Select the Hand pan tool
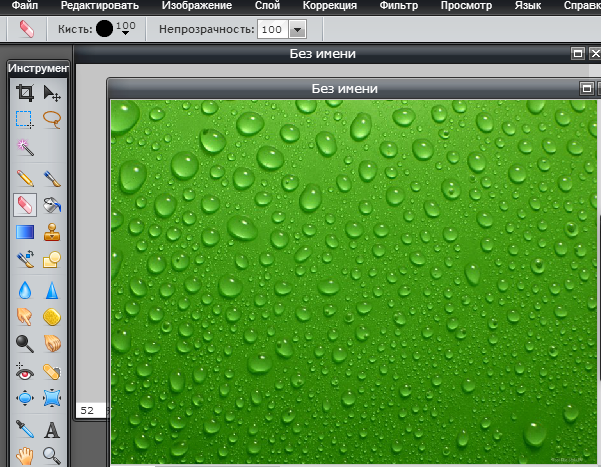Viewport: 601px width, 467px height. (25, 455)
